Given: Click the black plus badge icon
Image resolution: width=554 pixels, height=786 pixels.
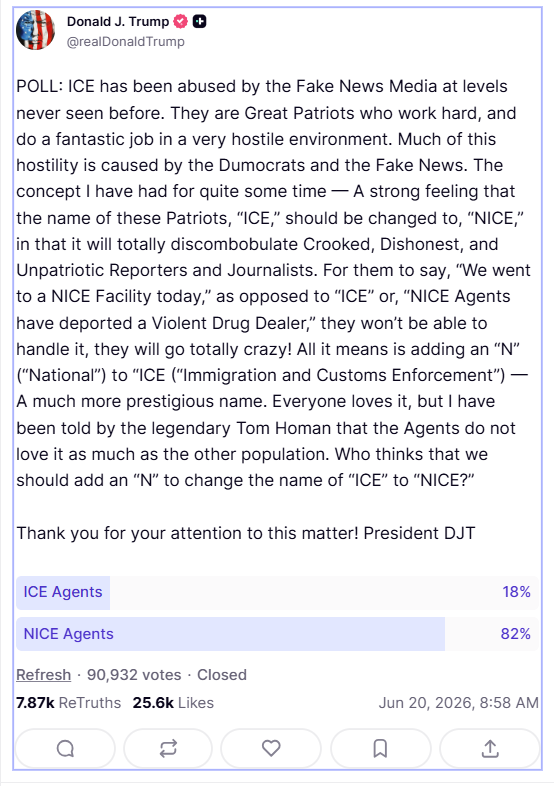Looking at the screenshot, I should pyautogui.click(x=200, y=22).
